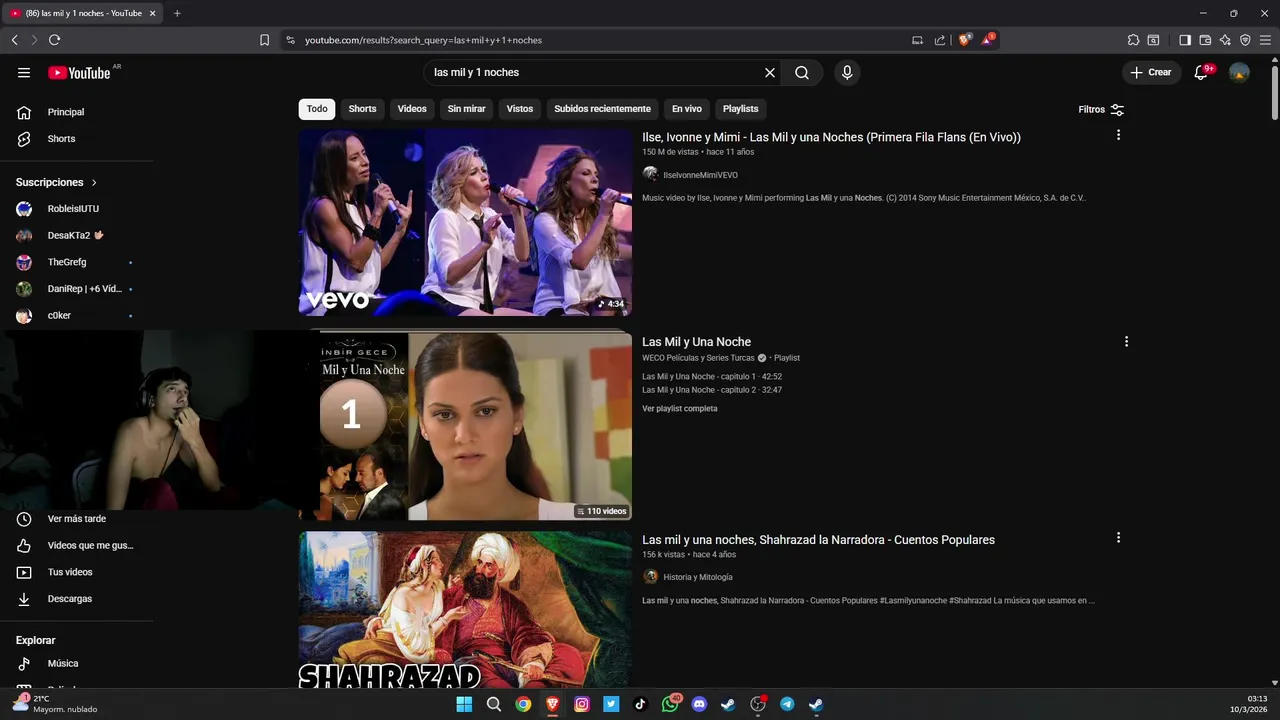The height and width of the screenshot is (720, 1280).
Task: Open the Shahrazad video thumbnail
Action: click(465, 610)
